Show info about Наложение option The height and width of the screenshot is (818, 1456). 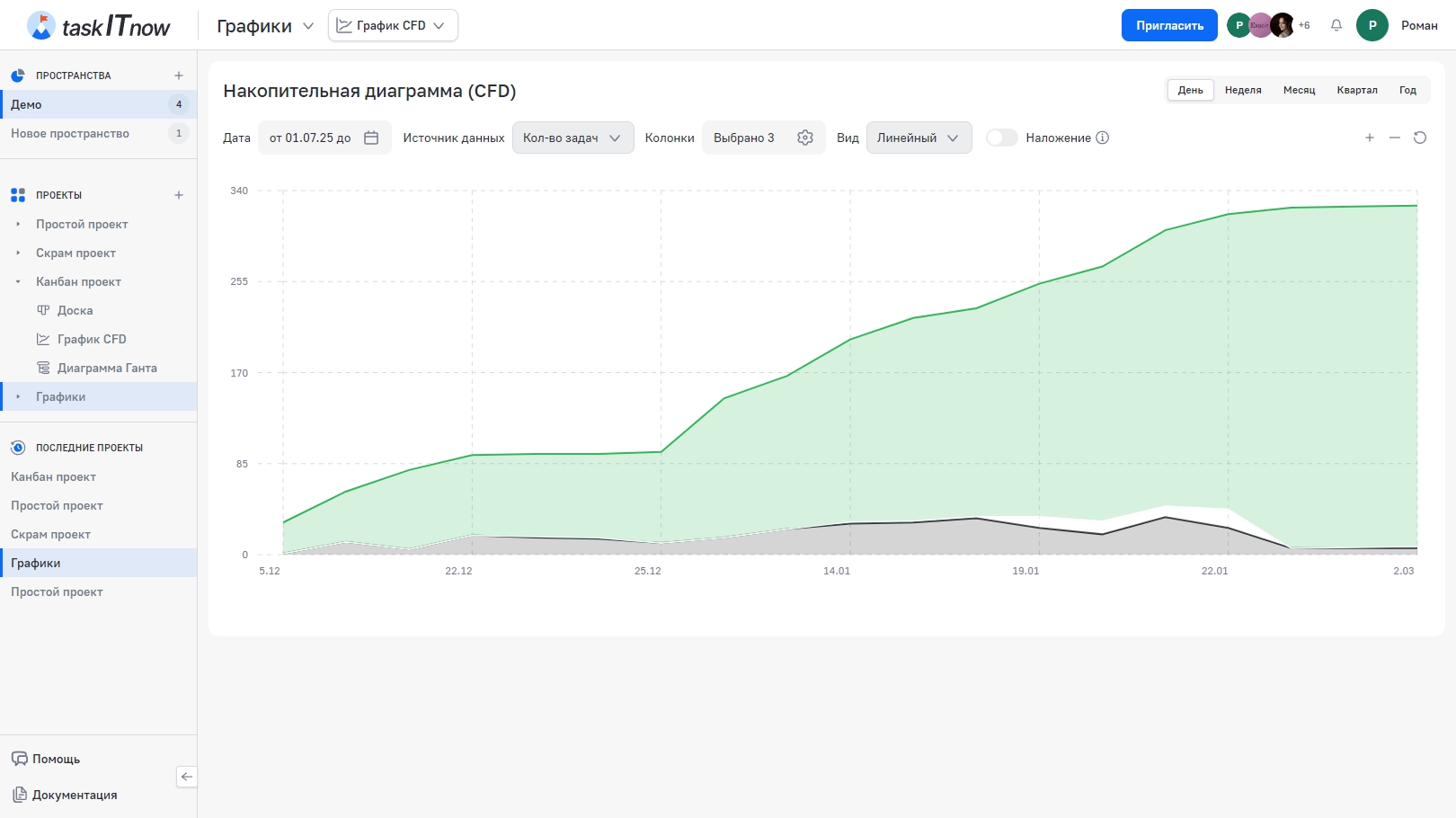[x=1103, y=138]
